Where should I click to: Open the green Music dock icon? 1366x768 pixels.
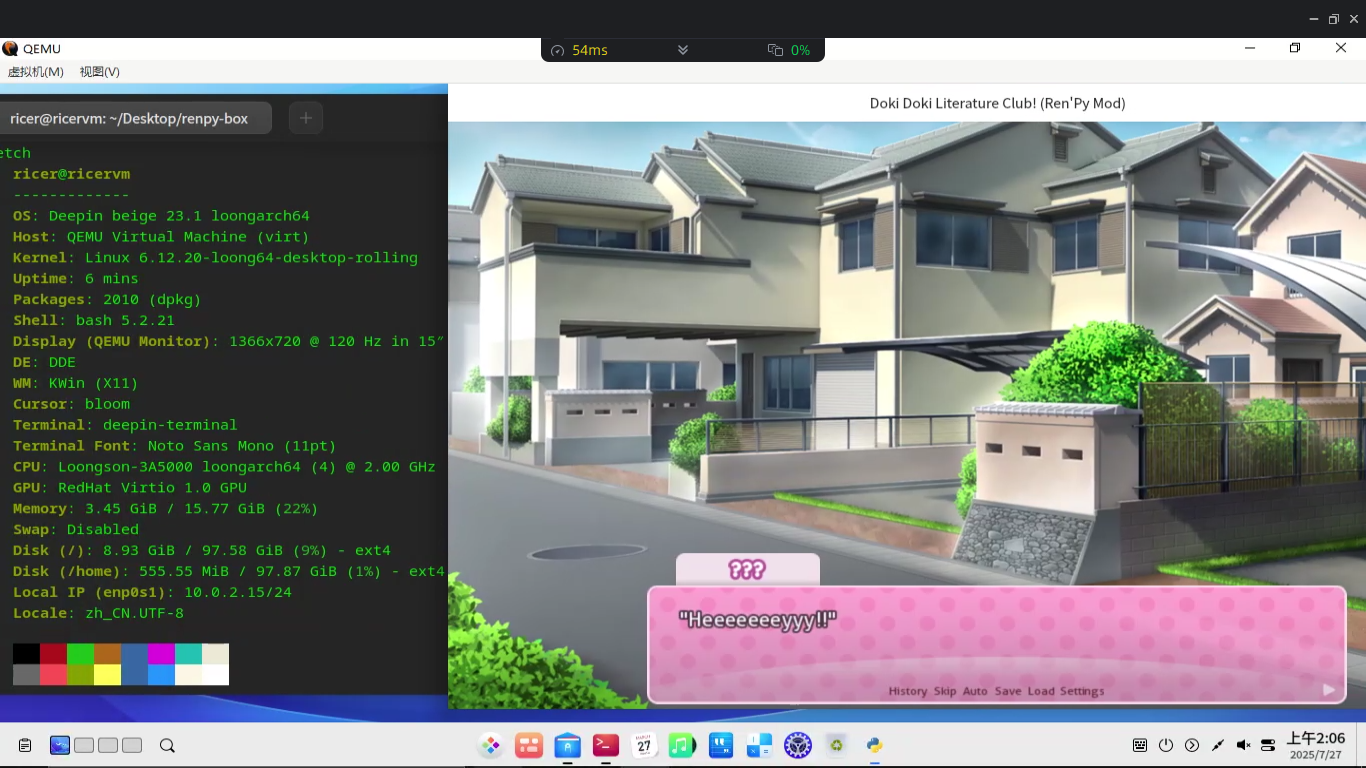682,745
